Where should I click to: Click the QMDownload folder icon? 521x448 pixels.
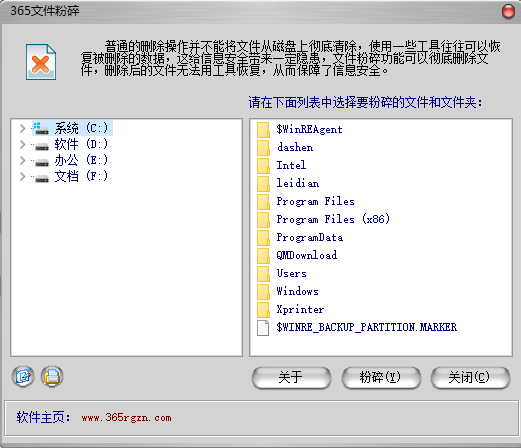[x=263, y=256]
